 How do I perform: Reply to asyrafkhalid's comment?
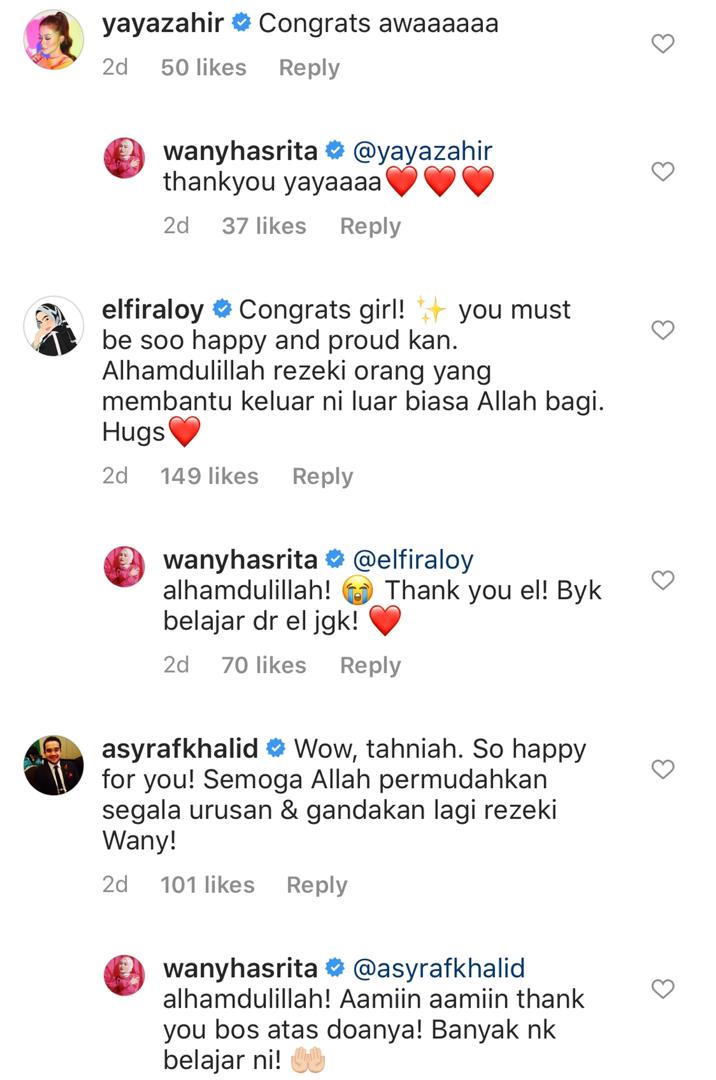(x=317, y=884)
